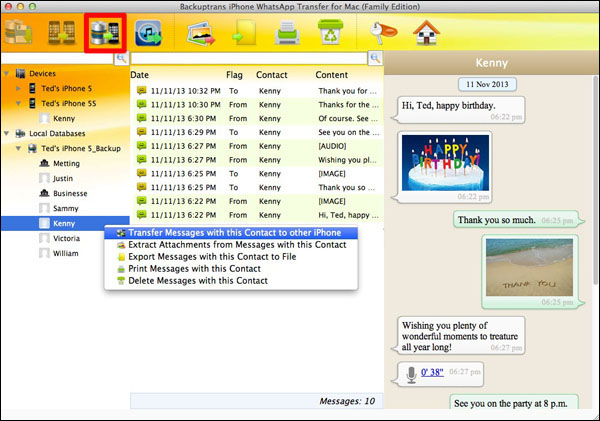Choose Export Messages with this Contact to File
Viewport: 600px width, 421px height.
point(231,256)
